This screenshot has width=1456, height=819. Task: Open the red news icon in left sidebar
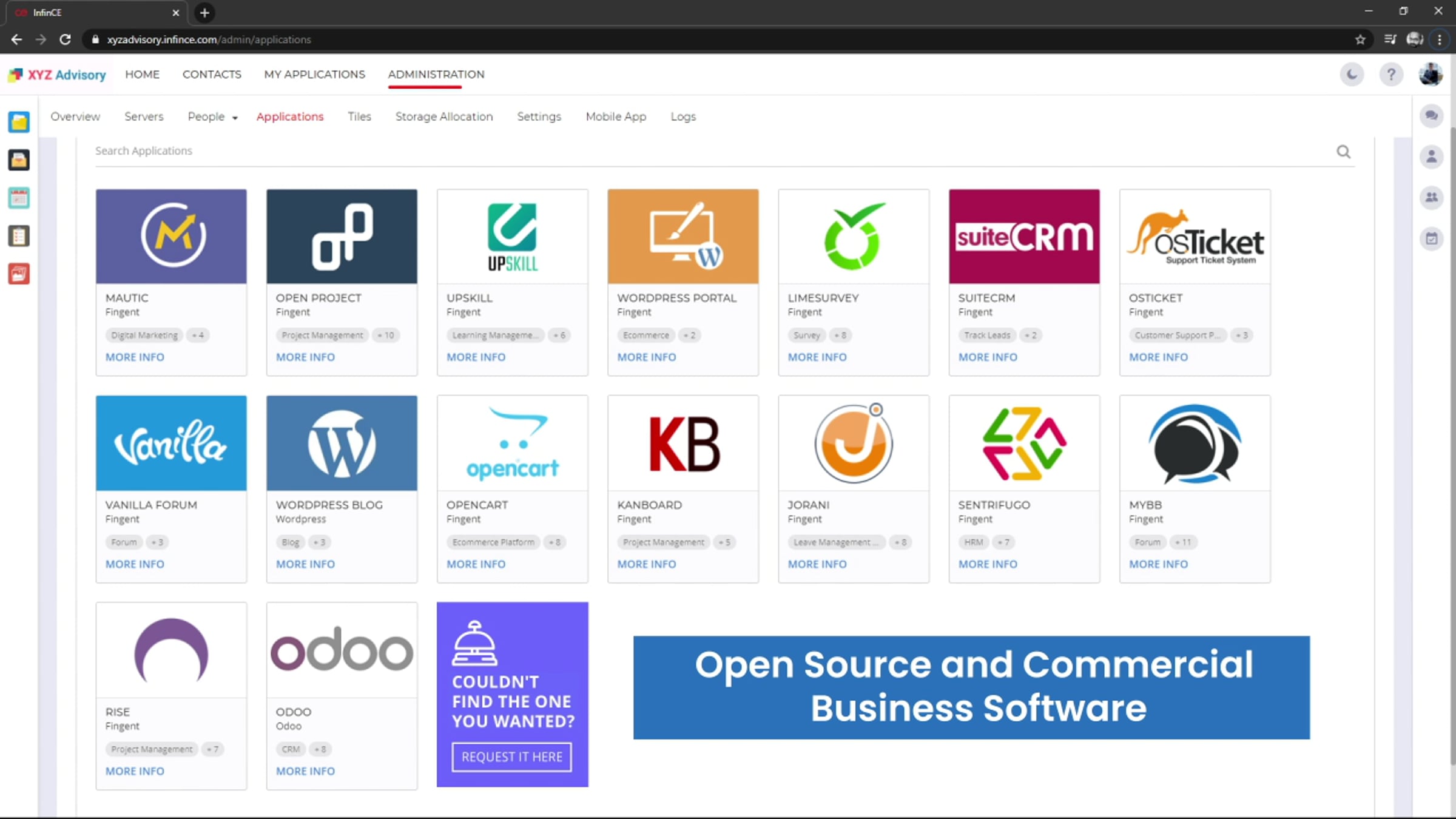coord(19,274)
